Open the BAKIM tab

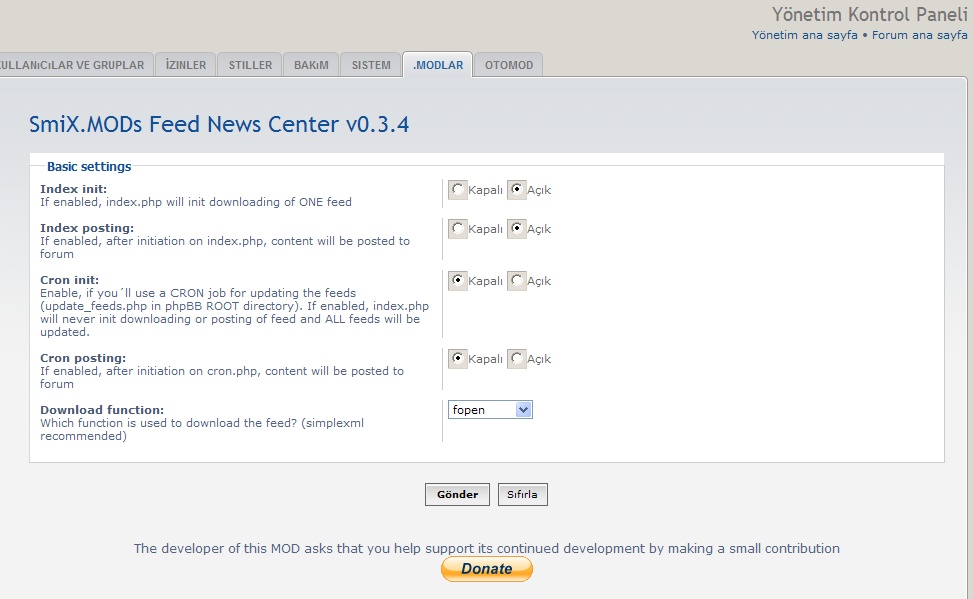pyautogui.click(x=311, y=65)
